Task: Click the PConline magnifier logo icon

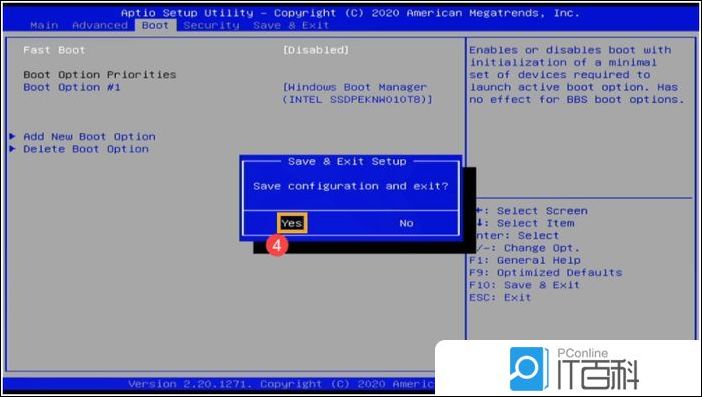Action: 529,369
